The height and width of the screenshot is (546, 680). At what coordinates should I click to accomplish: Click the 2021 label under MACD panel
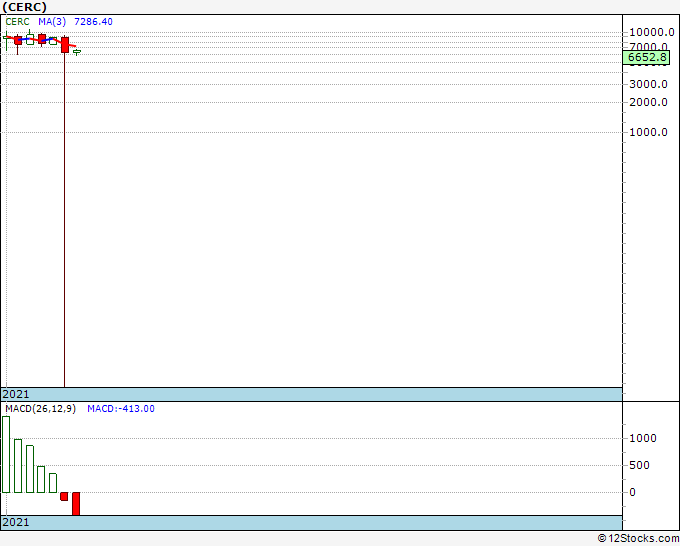[16, 522]
